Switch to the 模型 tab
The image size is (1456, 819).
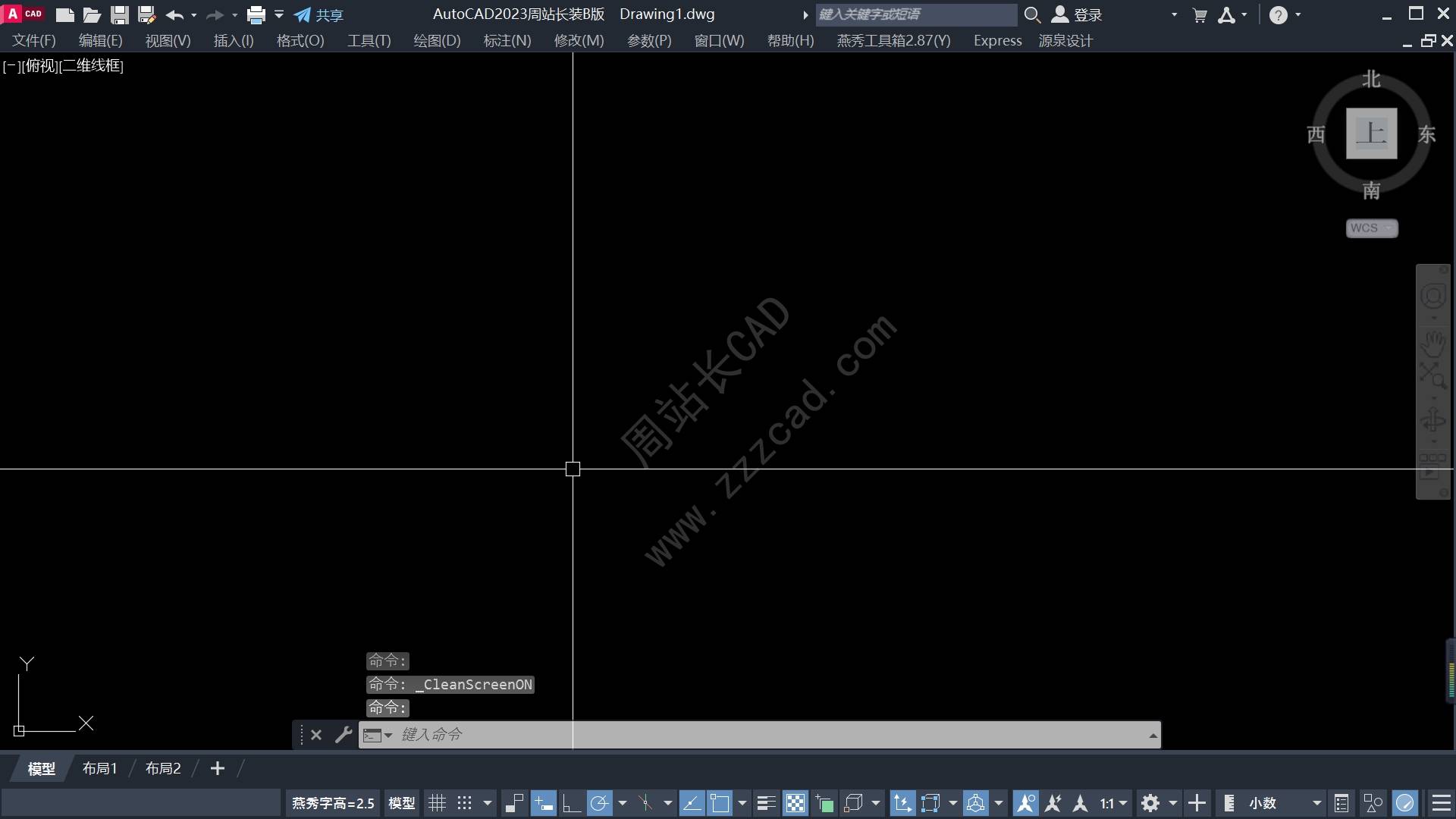click(x=41, y=769)
